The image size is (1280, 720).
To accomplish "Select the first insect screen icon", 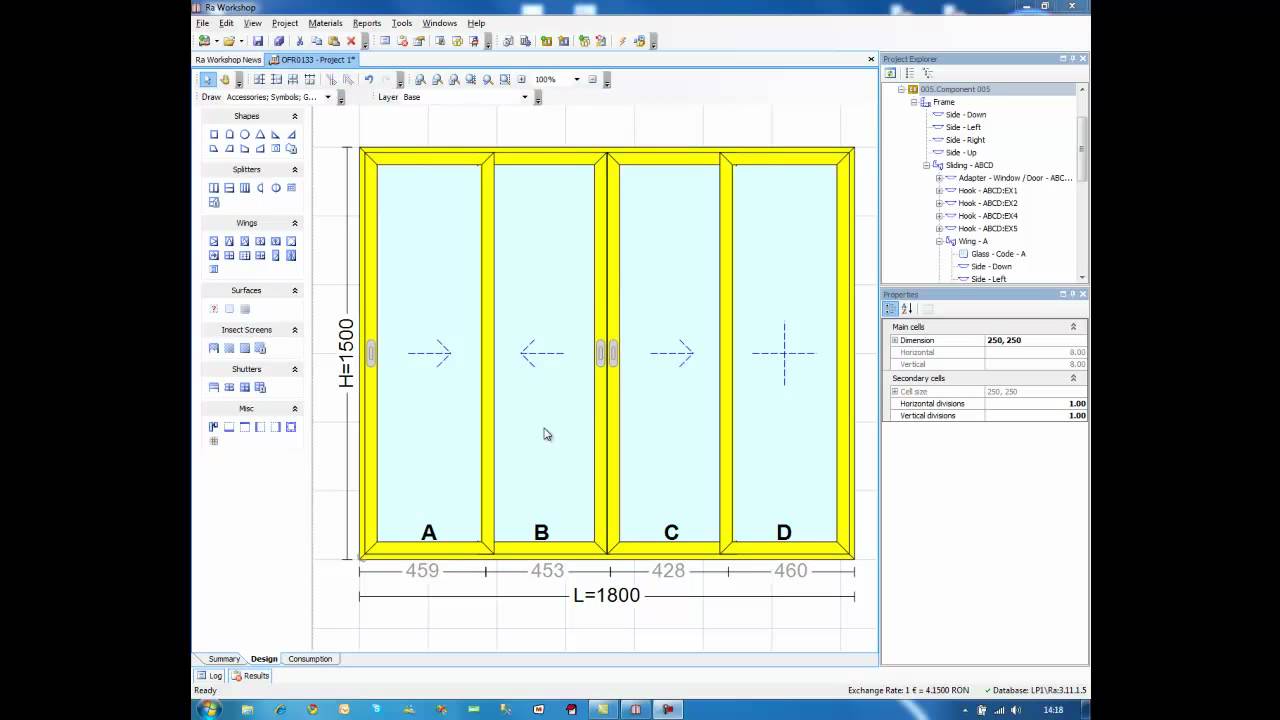I will click(214, 348).
